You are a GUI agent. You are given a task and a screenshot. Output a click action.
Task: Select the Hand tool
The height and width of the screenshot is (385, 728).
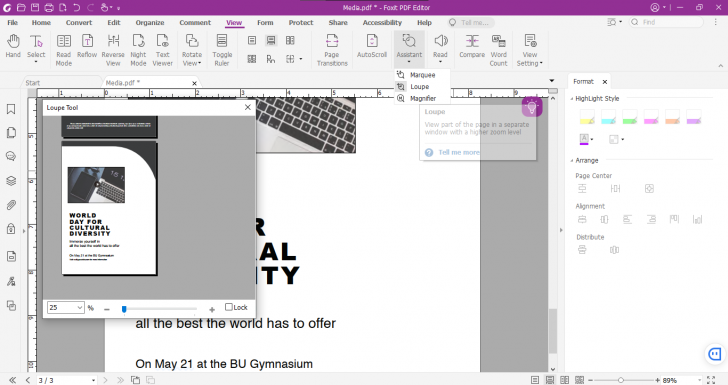point(13,46)
